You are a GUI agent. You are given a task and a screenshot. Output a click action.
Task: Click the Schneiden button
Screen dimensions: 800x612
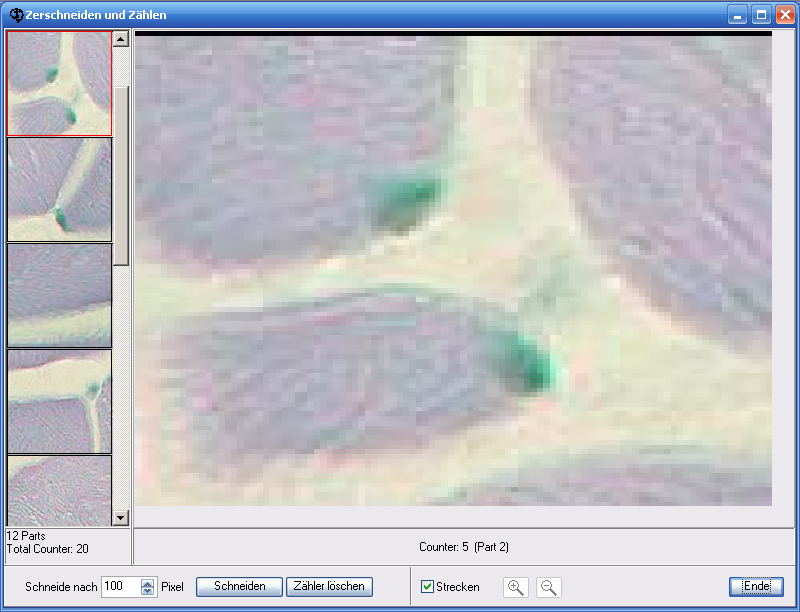[239, 586]
